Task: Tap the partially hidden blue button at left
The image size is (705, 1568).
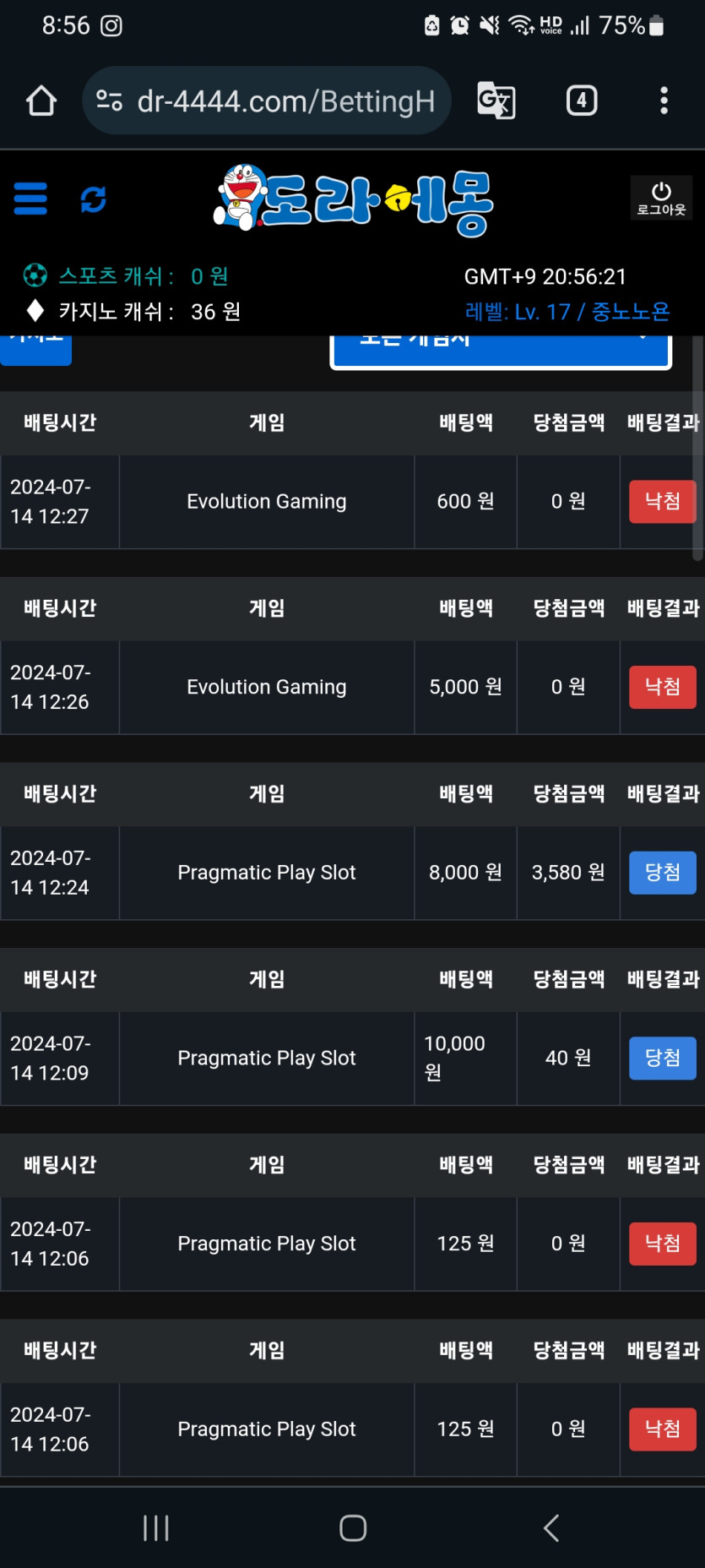Action: pos(35,349)
